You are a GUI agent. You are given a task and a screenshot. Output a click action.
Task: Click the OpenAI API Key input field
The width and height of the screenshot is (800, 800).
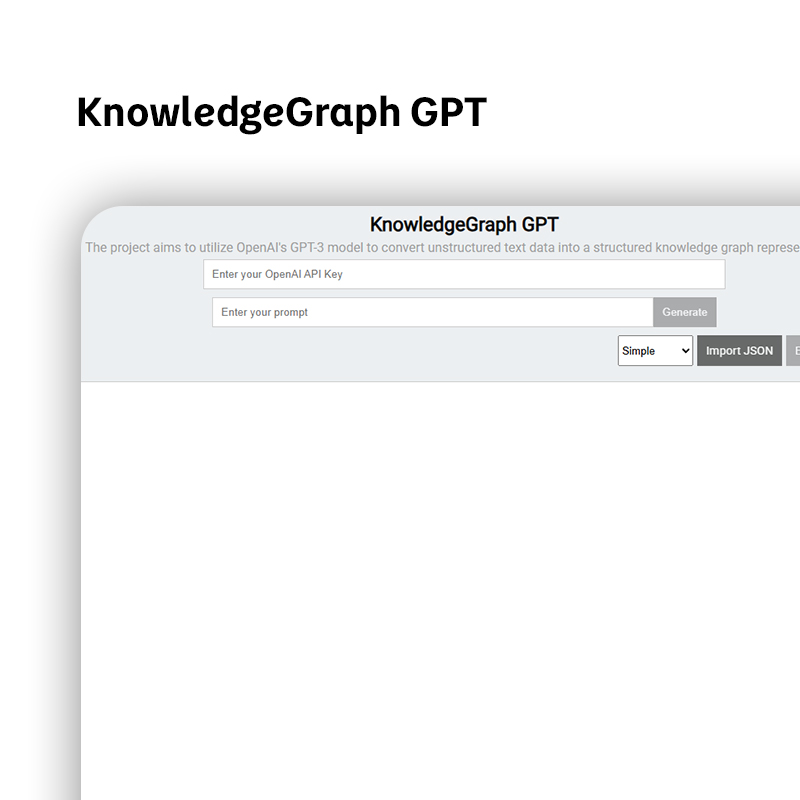(464, 274)
